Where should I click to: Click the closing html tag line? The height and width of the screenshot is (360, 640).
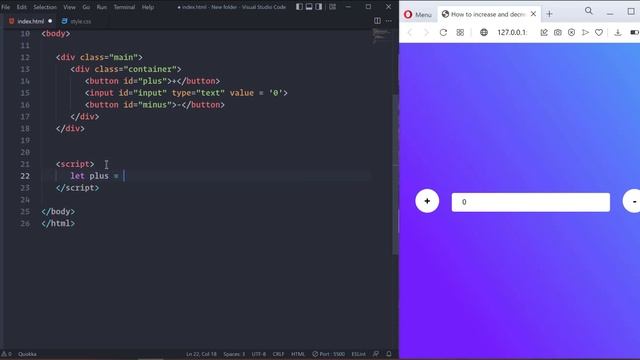58,224
